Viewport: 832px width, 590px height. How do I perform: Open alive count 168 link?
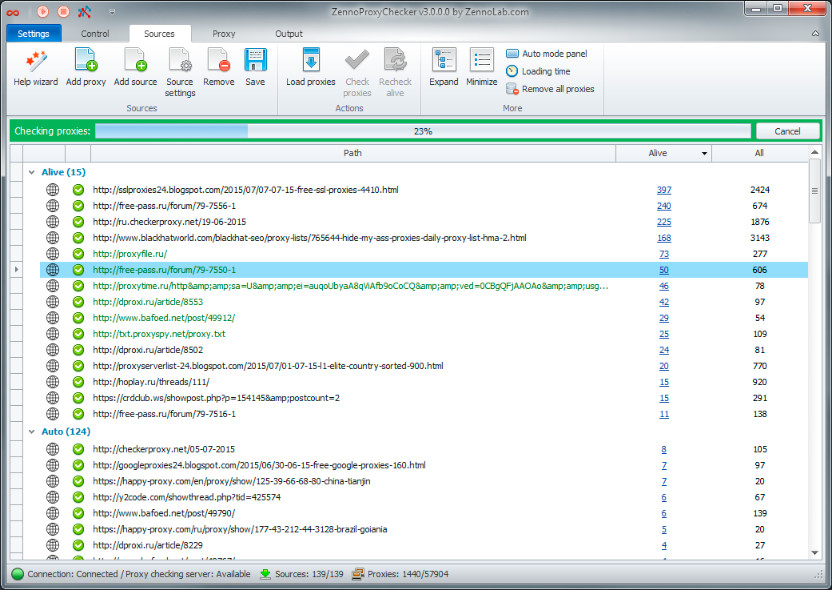(664, 238)
